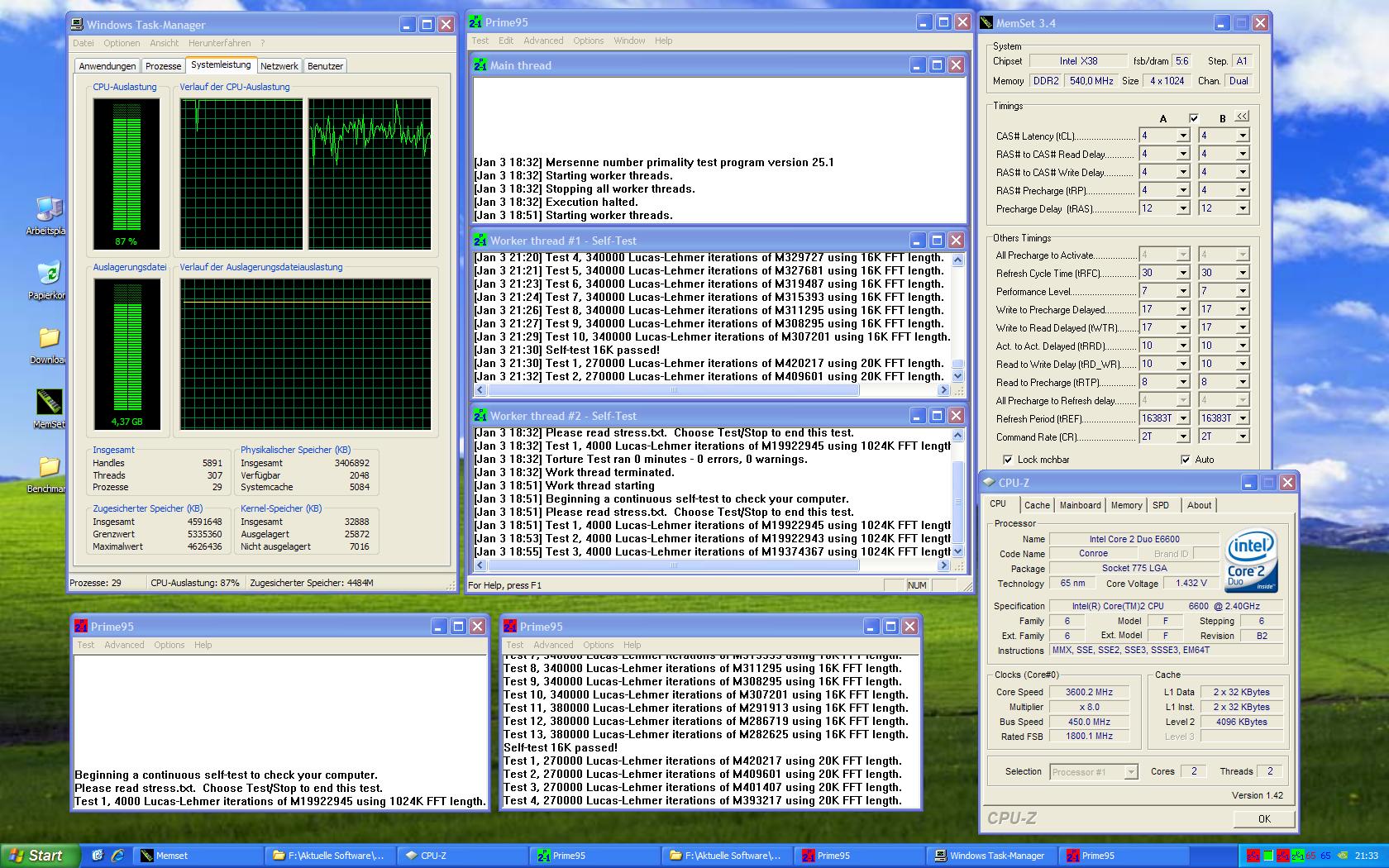The width and height of the screenshot is (1389, 868).
Task: Click the Windows Task-Manager title bar icon
Action: click(x=77, y=25)
